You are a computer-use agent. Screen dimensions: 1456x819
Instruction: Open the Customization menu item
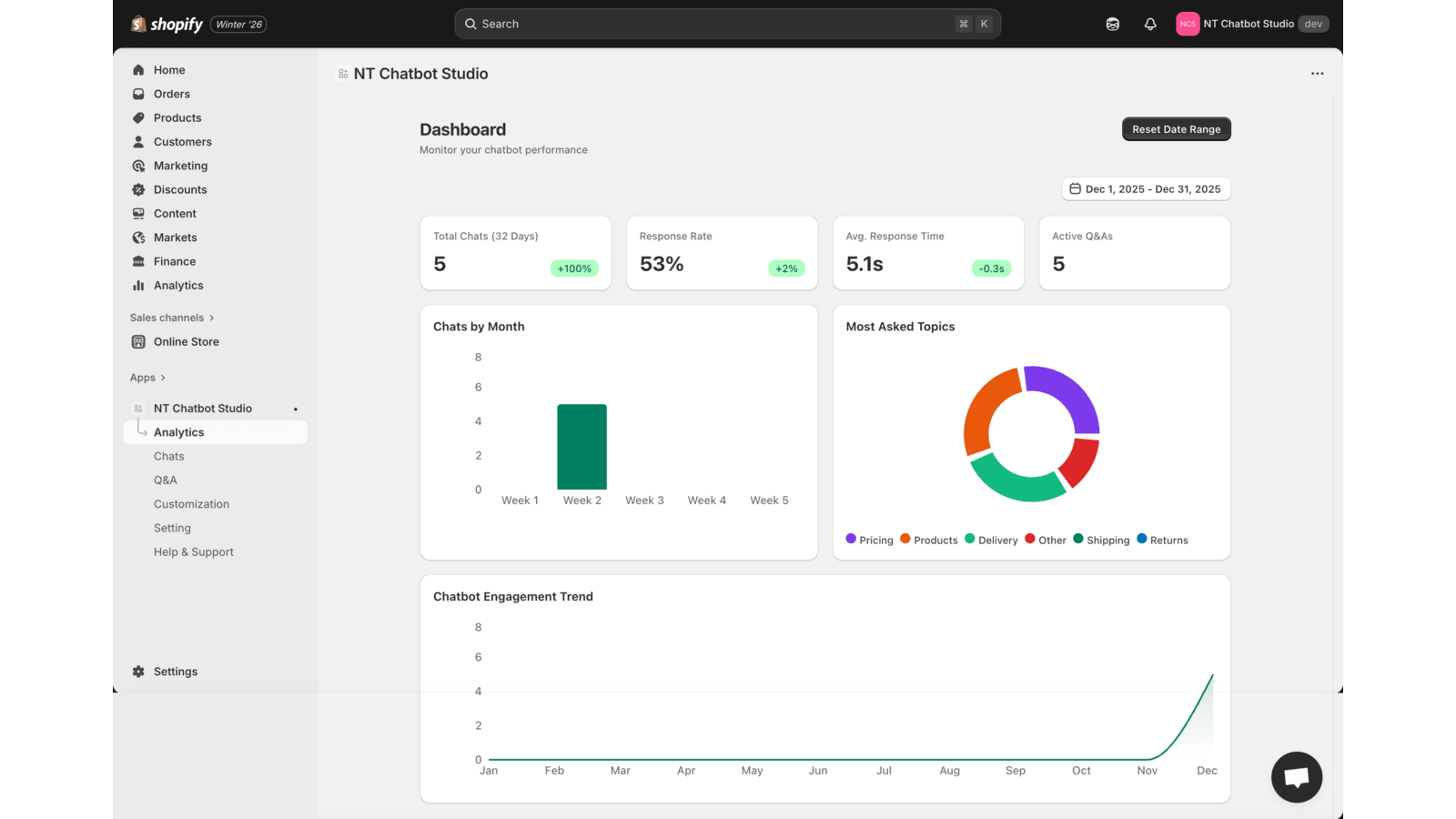tap(191, 504)
